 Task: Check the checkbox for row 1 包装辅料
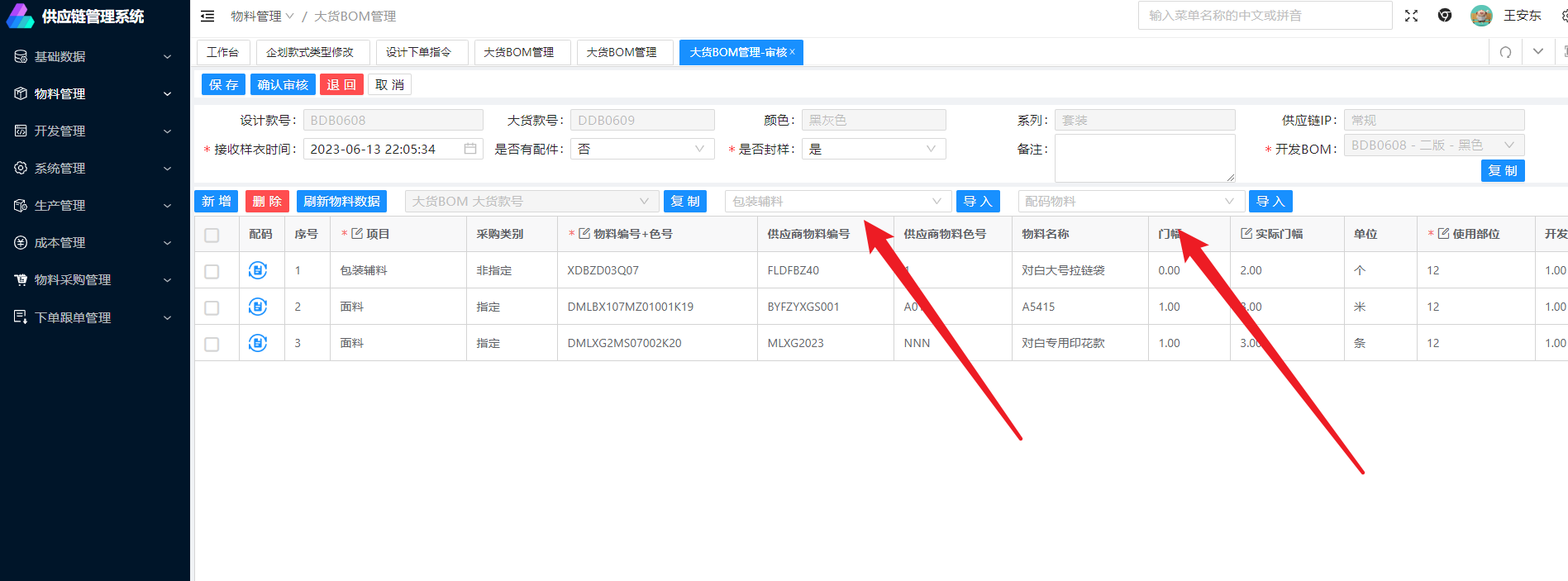coord(212,271)
